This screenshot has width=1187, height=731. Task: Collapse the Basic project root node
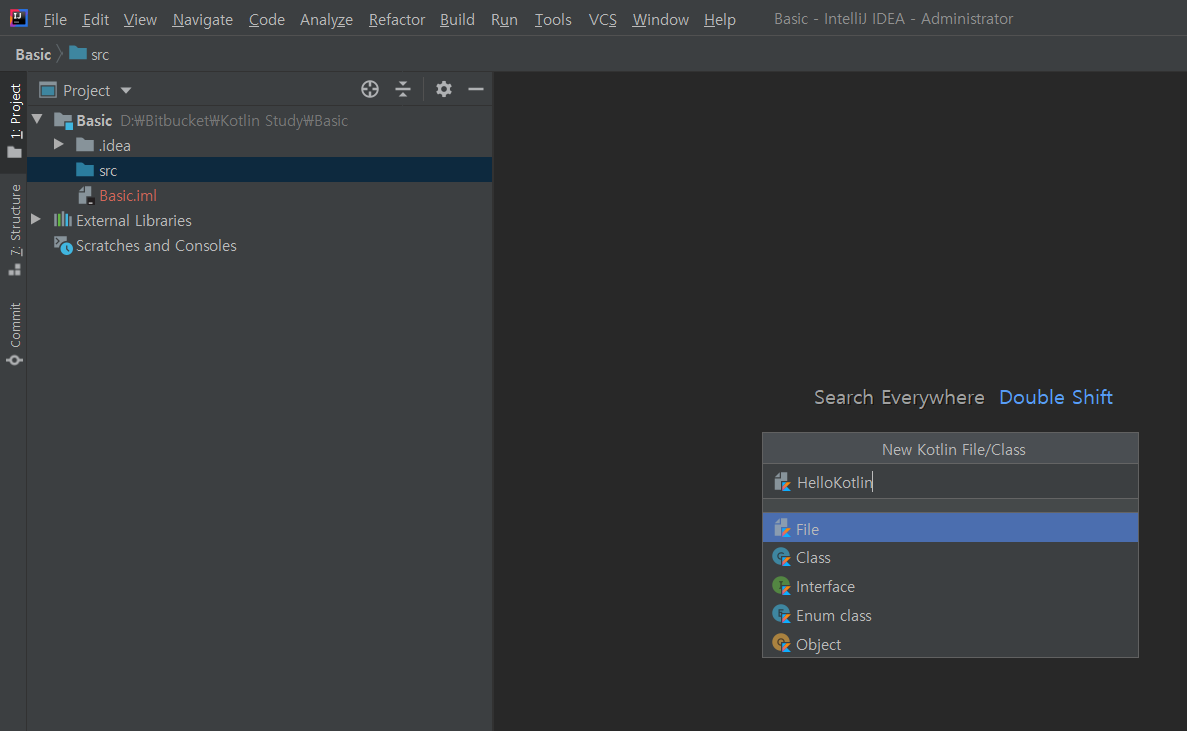click(x=37, y=120)
